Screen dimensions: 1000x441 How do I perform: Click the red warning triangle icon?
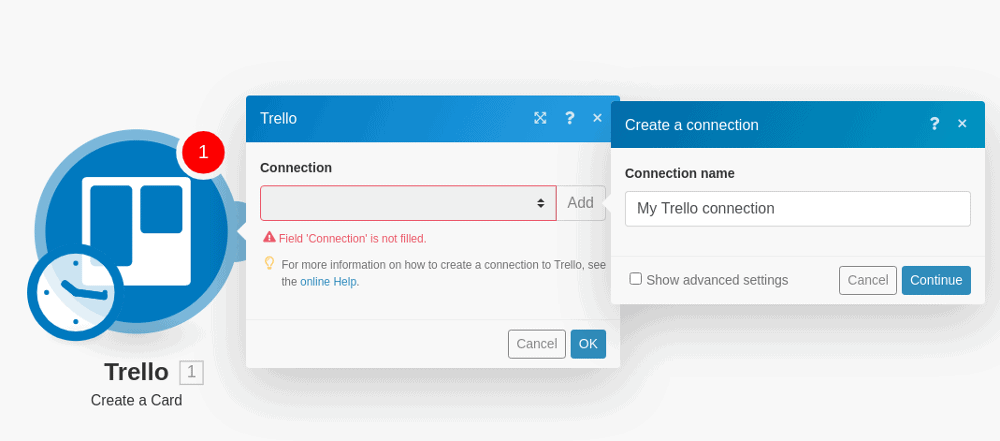(269, 237)
